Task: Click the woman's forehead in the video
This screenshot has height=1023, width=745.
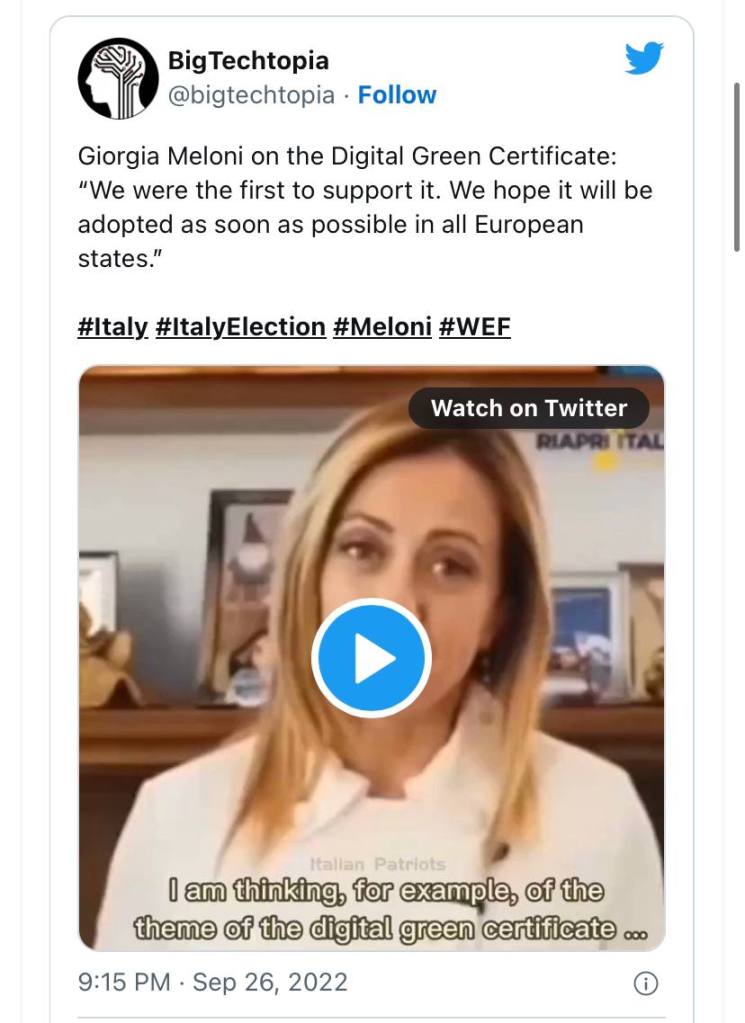Action: tap(400, 478)
